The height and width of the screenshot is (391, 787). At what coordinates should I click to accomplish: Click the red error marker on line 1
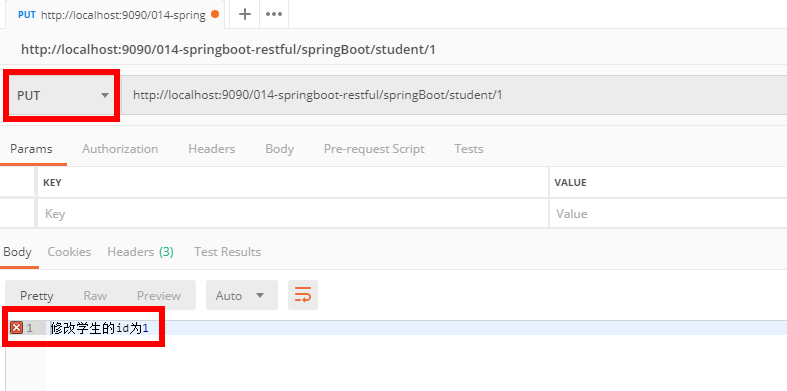[17, 328]
